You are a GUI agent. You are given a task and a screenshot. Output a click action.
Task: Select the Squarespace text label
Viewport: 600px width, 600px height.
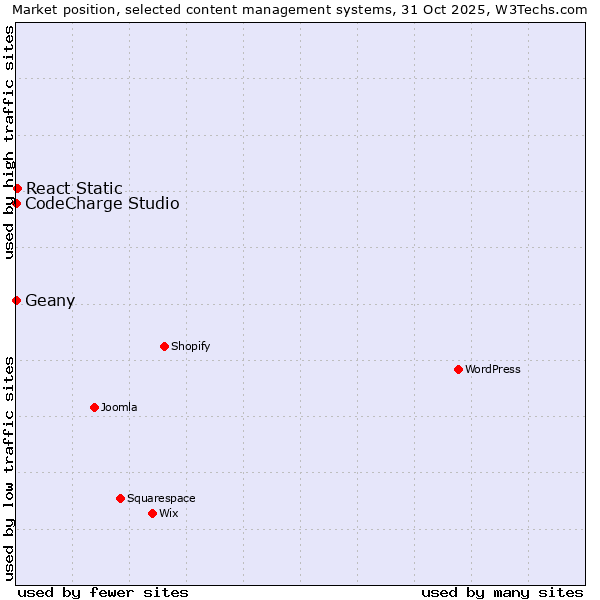(x=161, y=498)
